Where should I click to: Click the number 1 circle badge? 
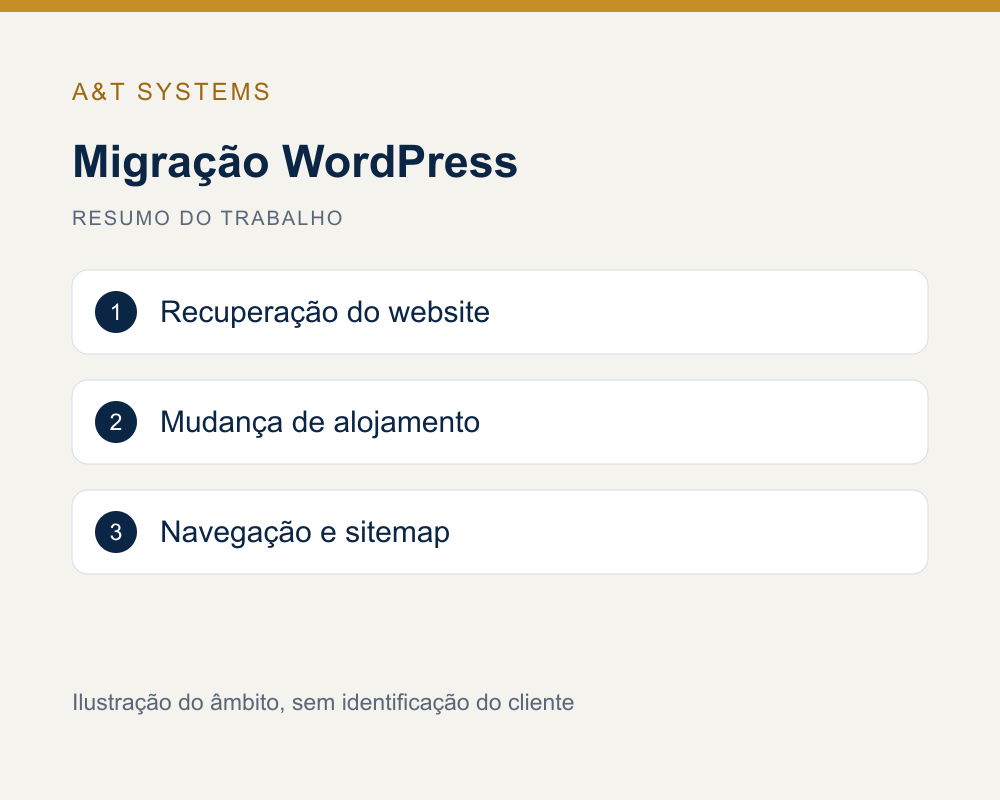click(x=116, y=312)
